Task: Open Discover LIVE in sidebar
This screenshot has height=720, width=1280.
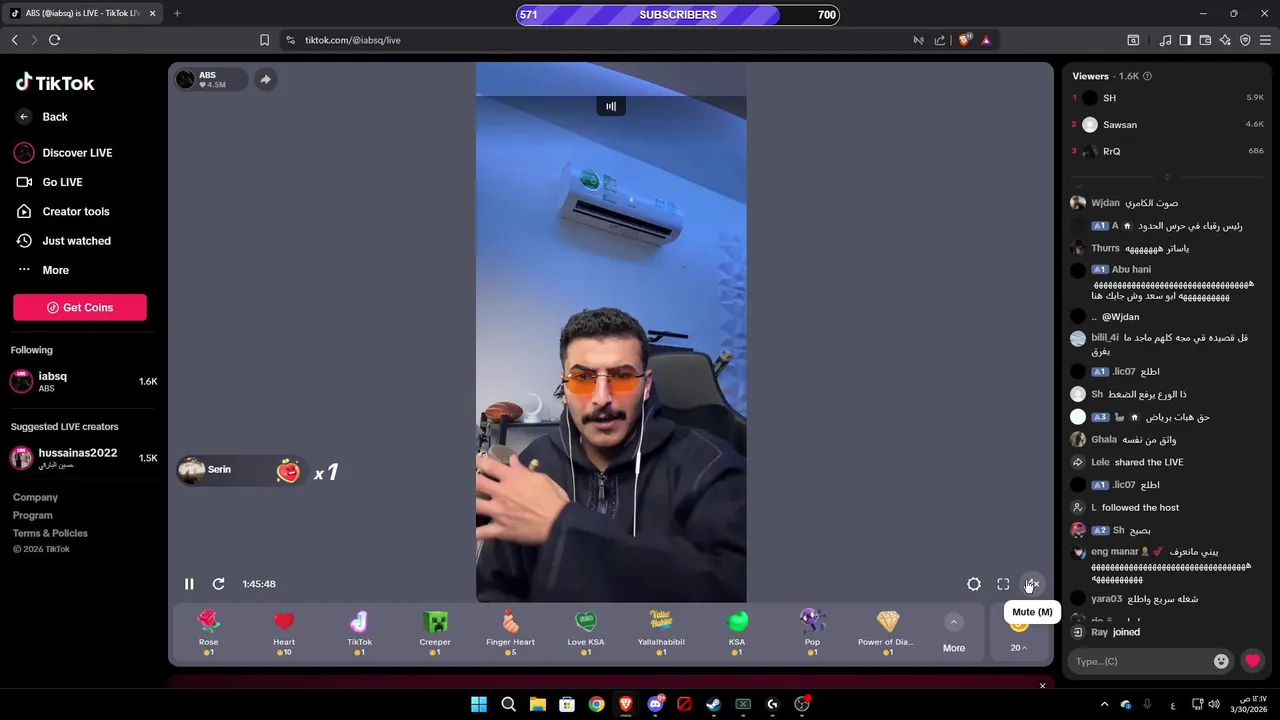Action: pyautogui.click(x=63, y=153)
